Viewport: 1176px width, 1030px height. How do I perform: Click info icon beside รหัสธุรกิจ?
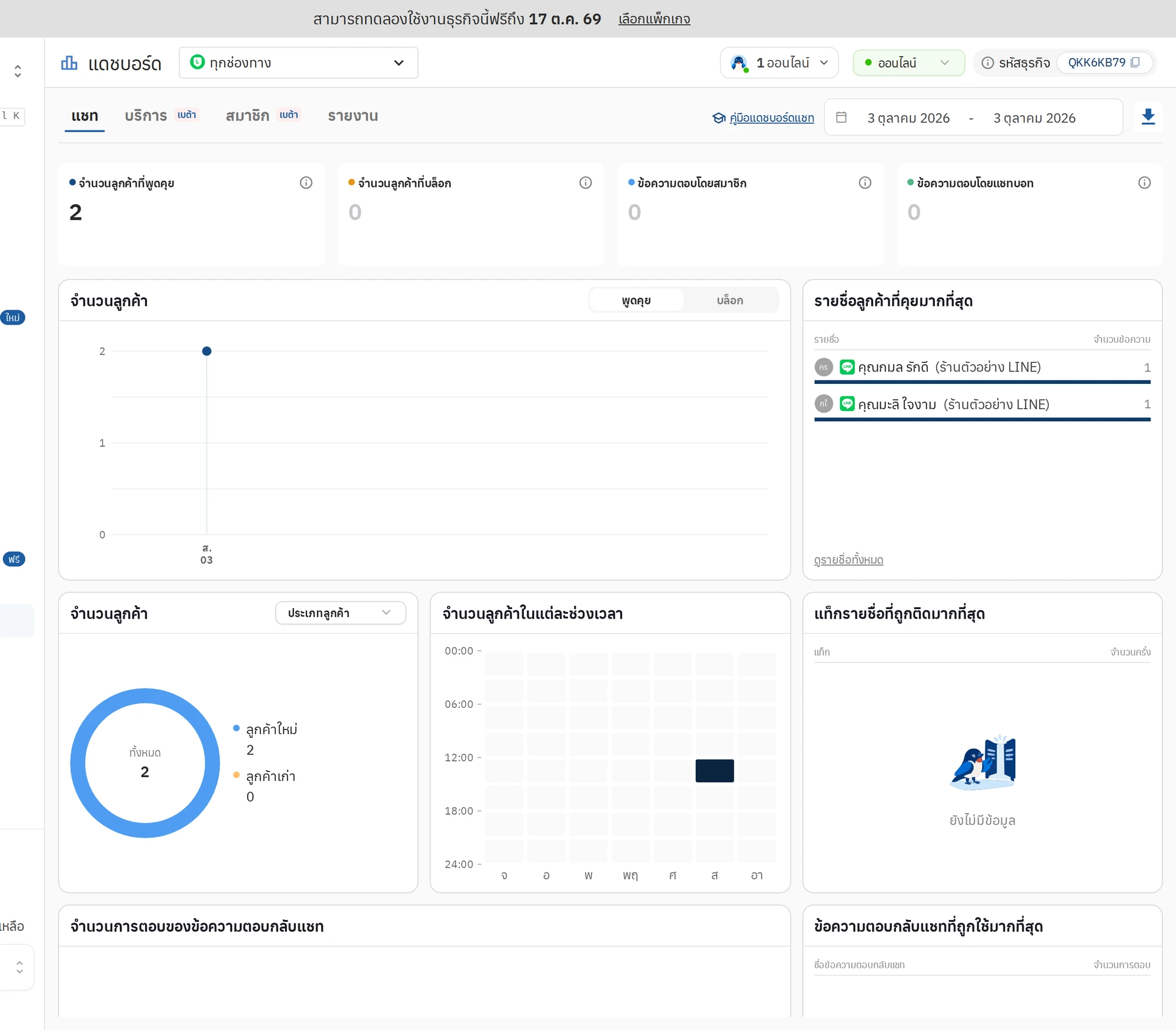tap(988, 63)
